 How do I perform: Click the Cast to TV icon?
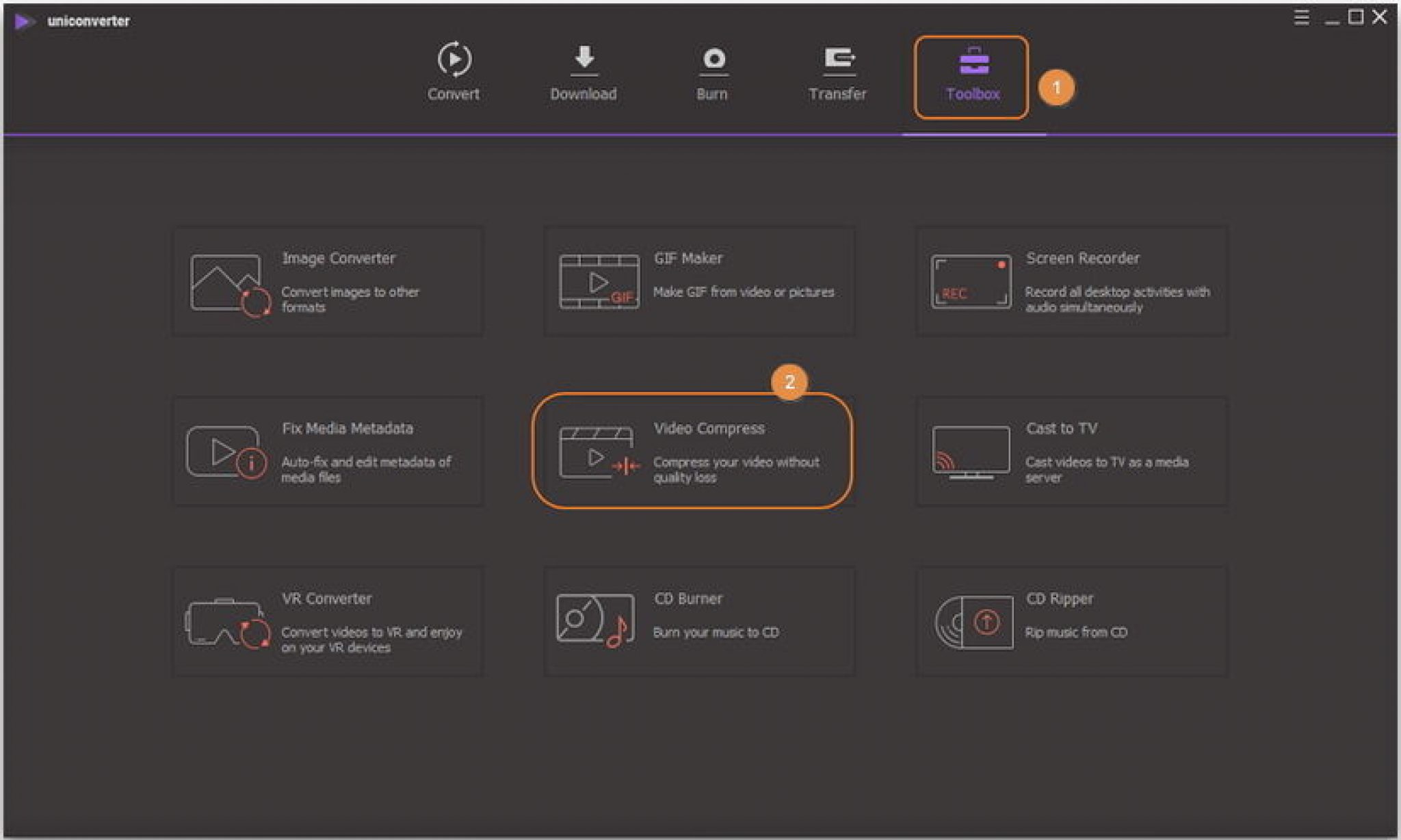pos(970,452)
